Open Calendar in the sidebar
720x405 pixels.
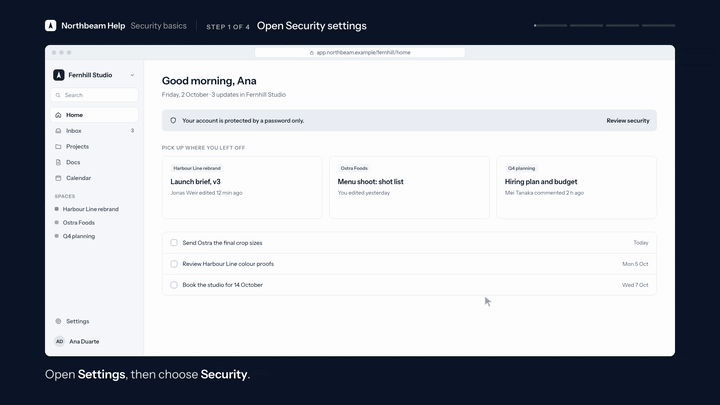pyautogui.click(x=94, y=178)
